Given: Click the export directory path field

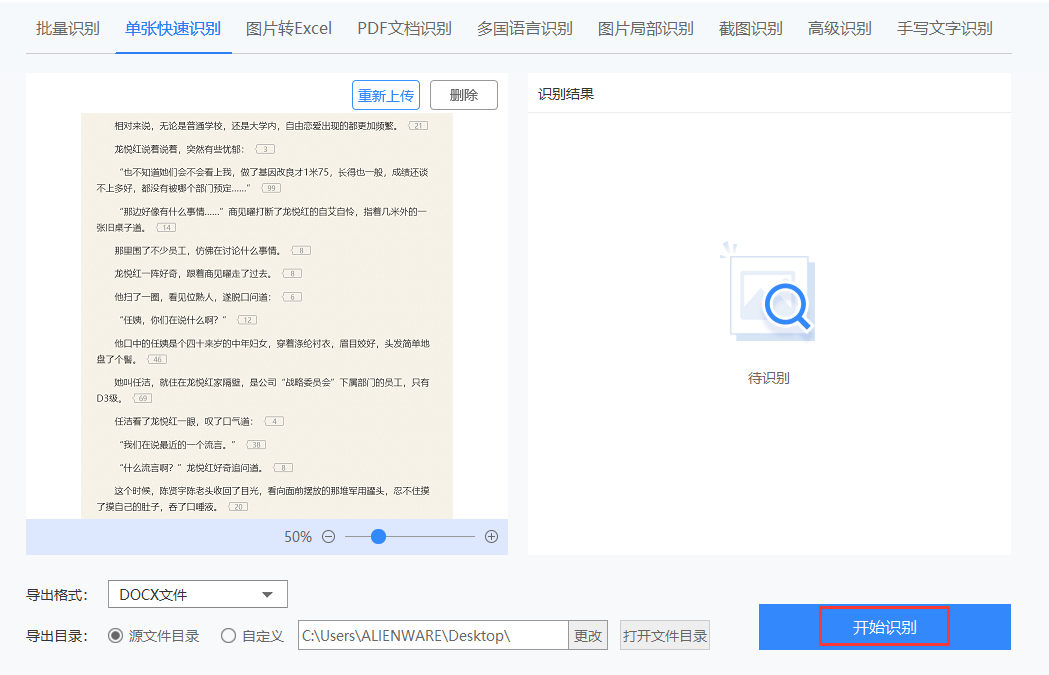Looking at the screenshot, I should pyautogui.click(x=434, y=636).
